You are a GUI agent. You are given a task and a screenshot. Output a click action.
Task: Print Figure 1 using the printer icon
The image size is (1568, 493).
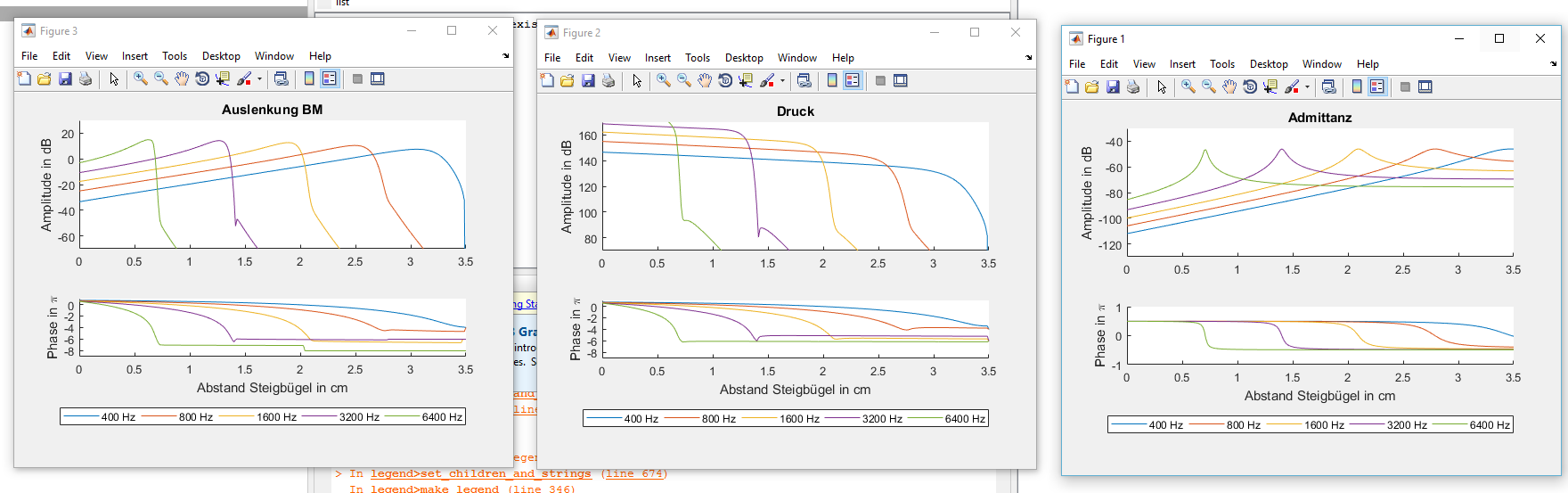[1133, 87]
